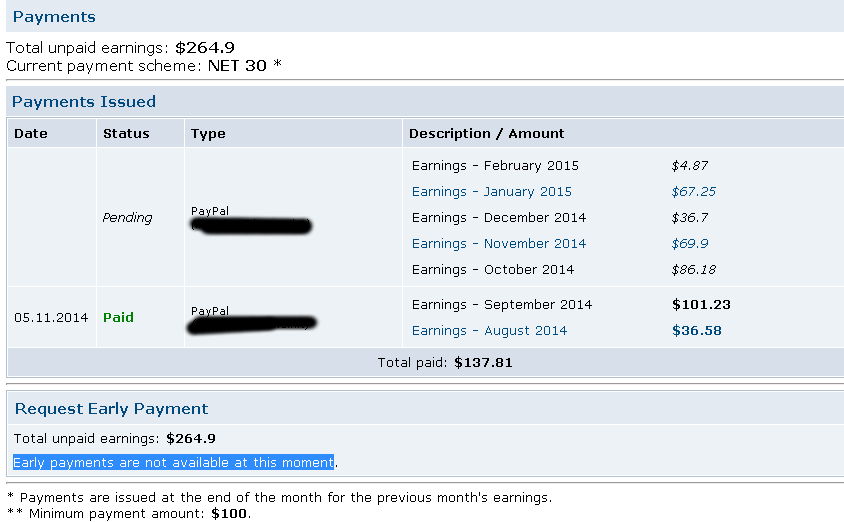Click the Payments title heading

[x=54, y=17]
